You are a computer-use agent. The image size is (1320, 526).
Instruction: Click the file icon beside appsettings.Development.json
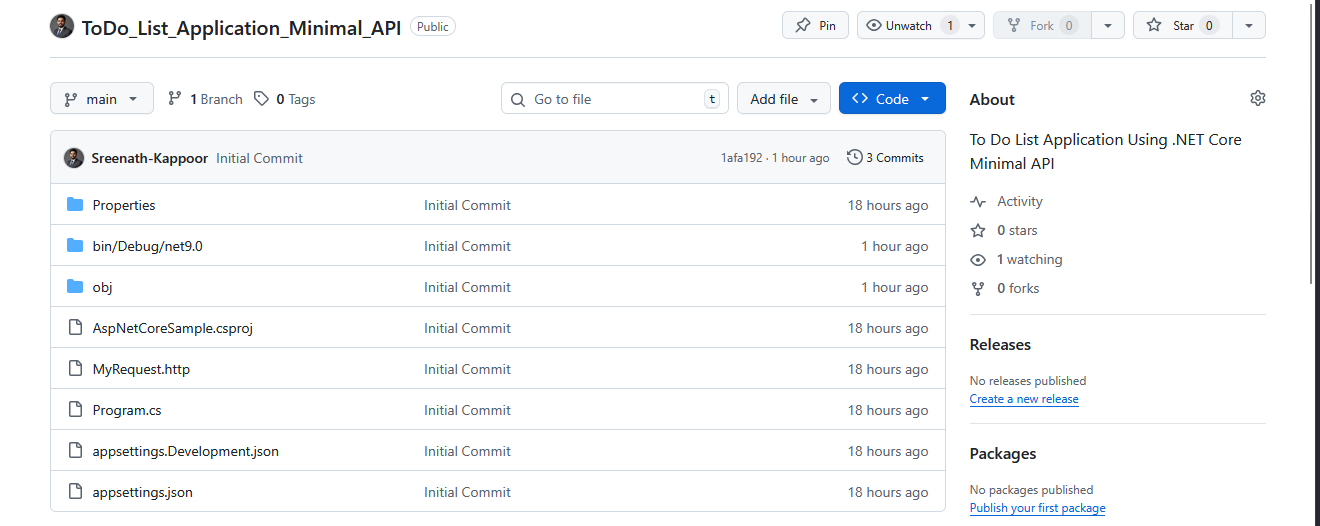75,451
